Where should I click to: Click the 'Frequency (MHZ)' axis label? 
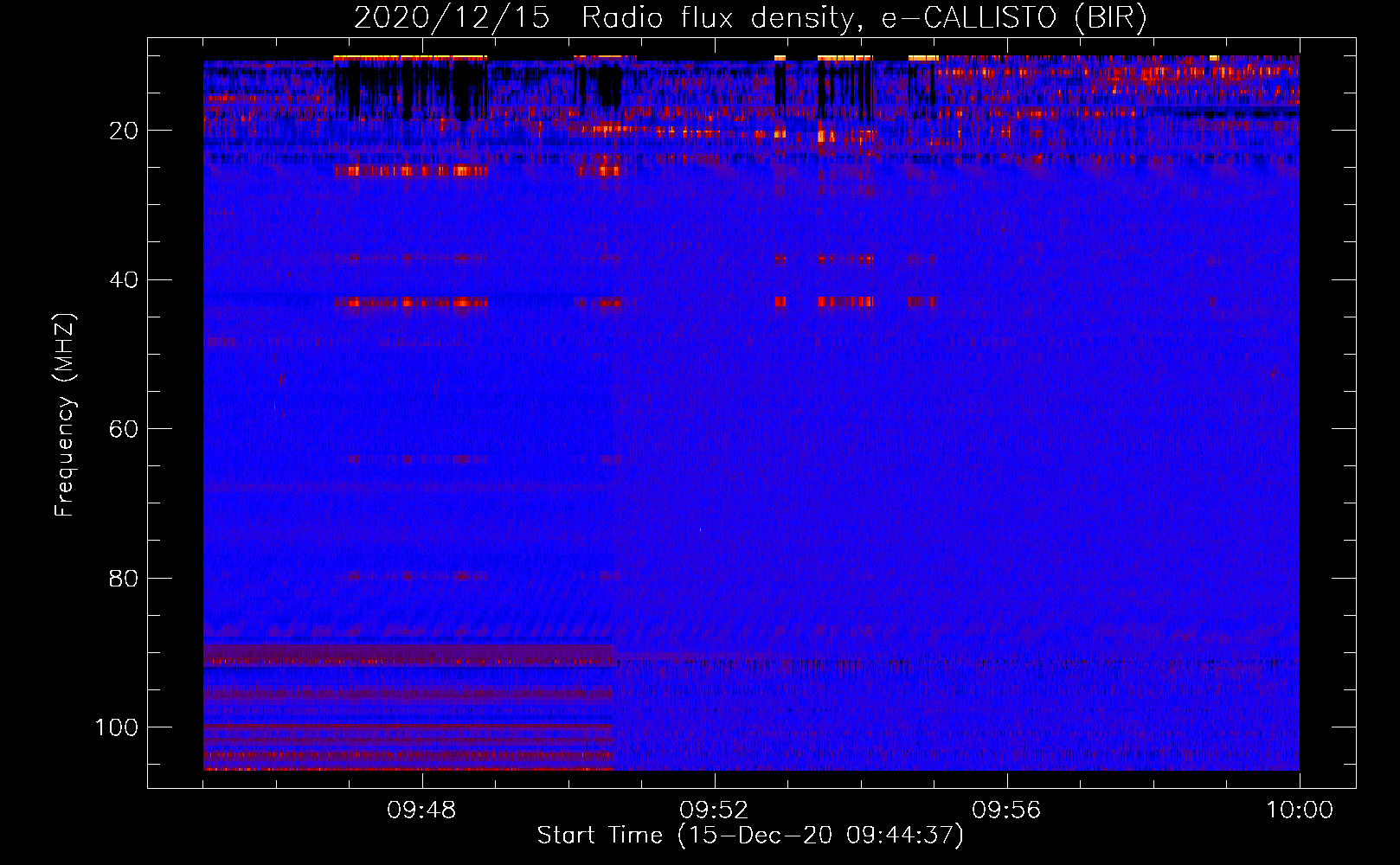66,414
